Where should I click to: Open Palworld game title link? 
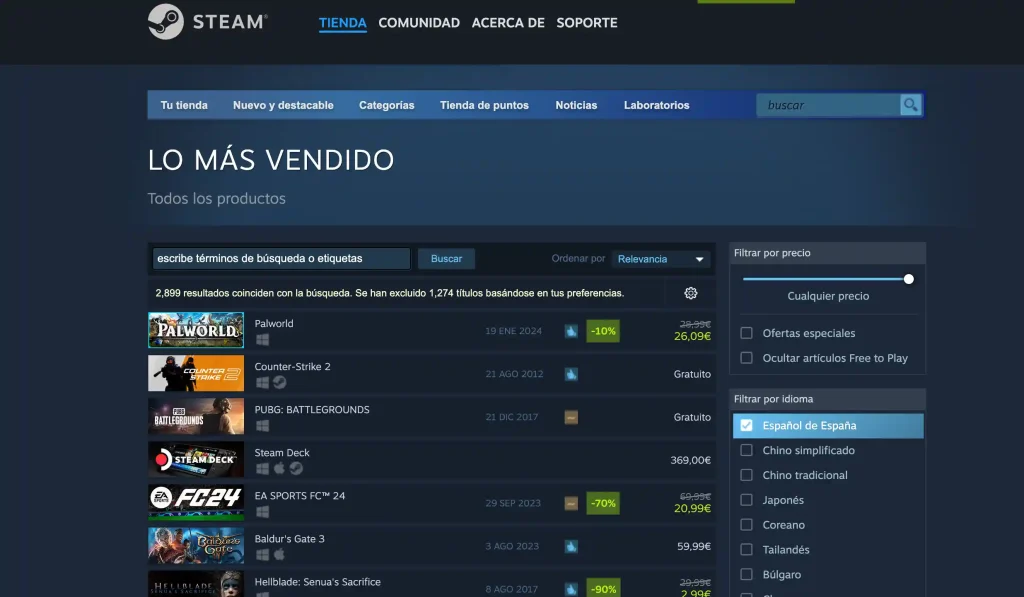(x=274, y=323)
